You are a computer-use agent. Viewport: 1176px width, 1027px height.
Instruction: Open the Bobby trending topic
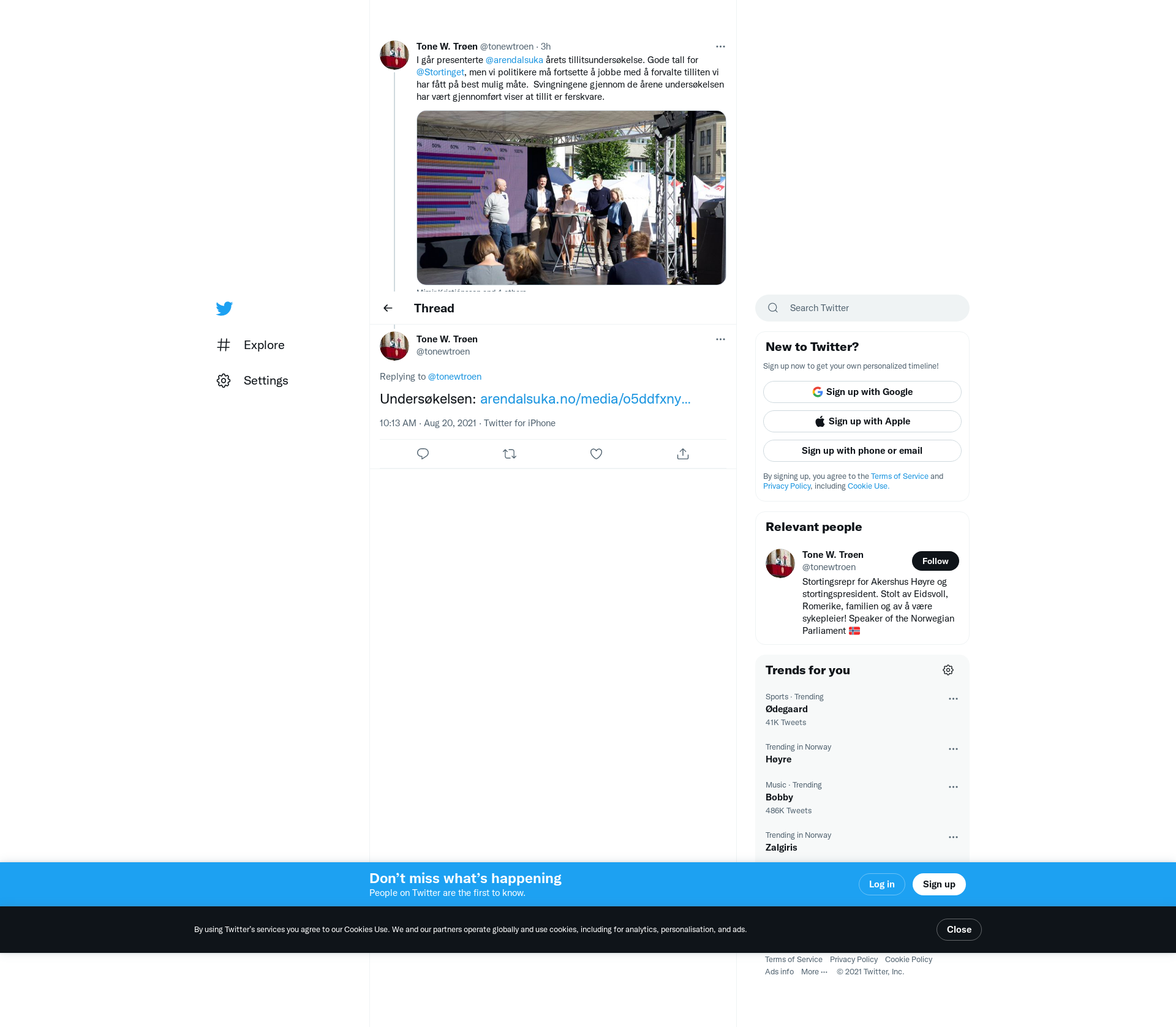pos(779,797)
